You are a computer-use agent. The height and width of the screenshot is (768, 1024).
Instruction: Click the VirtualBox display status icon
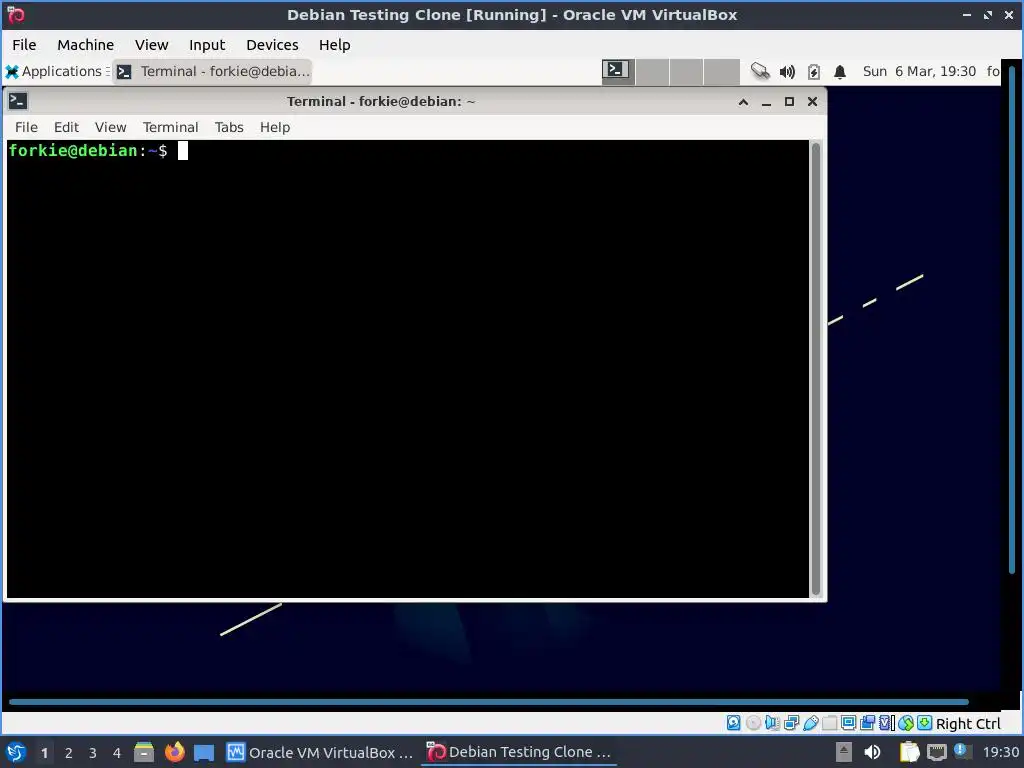click(848, 723)
